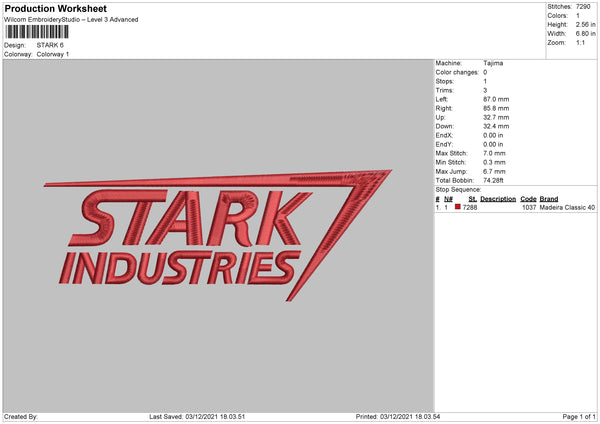The image size is (600, 424).
Task: Click the design name 'STARK 6'
Action: point(50,45)
